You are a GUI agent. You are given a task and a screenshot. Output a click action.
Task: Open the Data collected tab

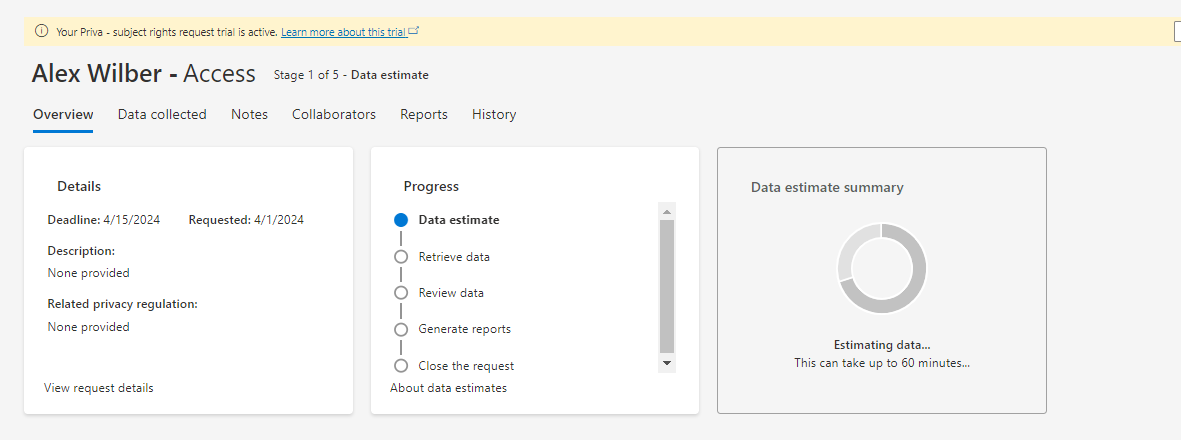click(162, 115)
